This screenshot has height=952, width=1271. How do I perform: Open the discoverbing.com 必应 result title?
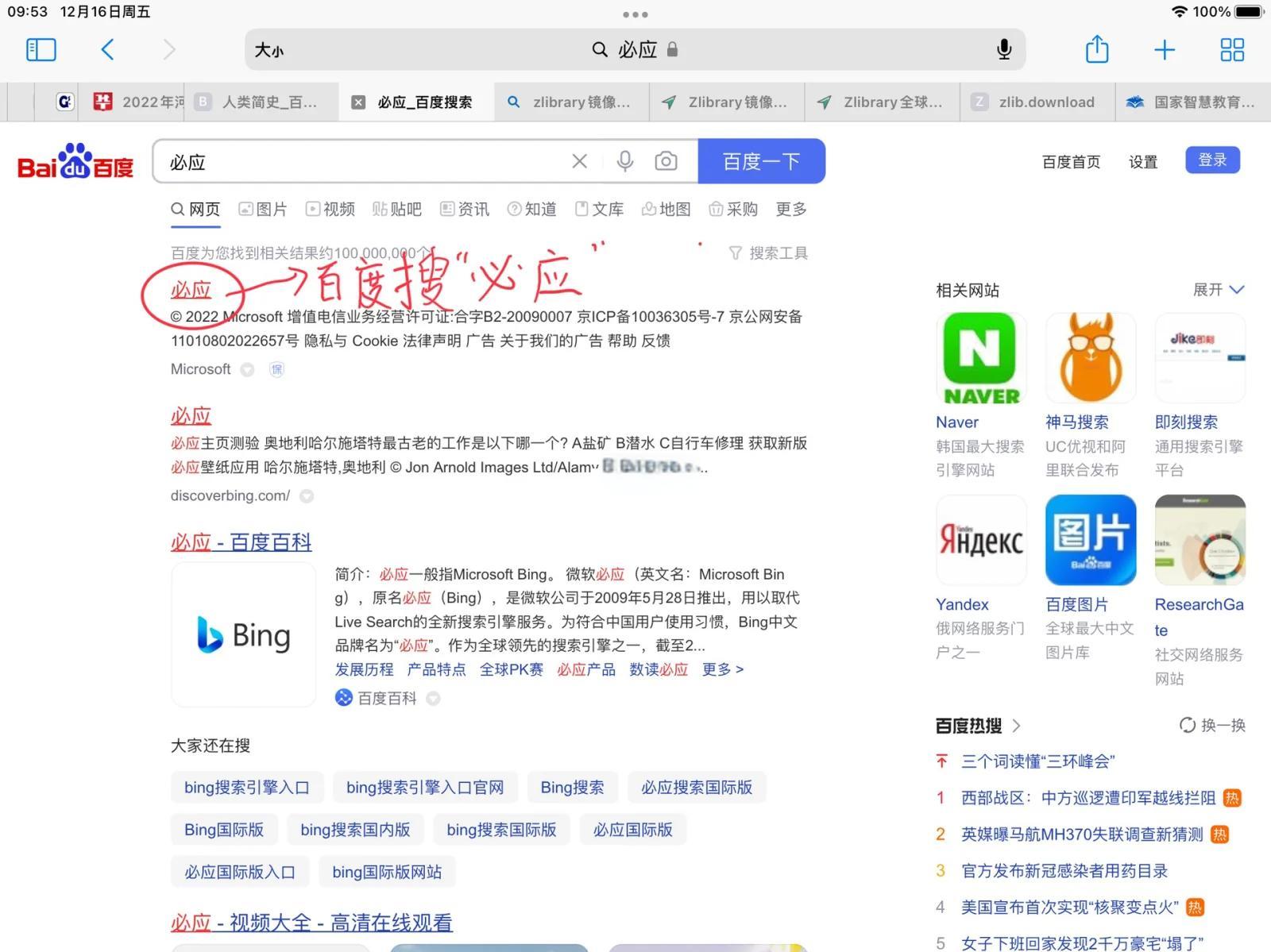(191, 416)
